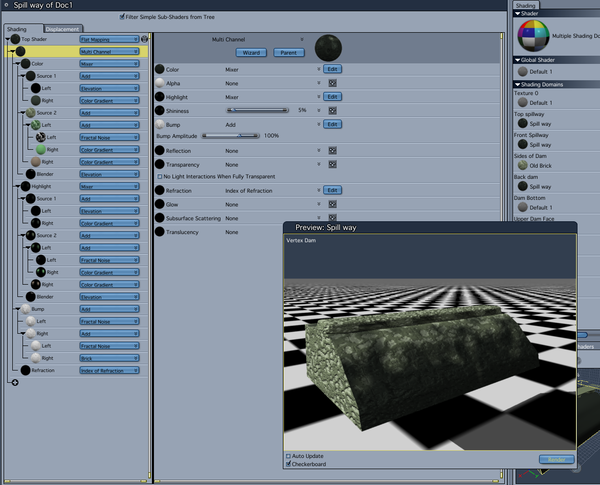Click the Alpha channel remove icon
Image resolution: width=600 pixels, height=485 pixels.
point(332,83)
